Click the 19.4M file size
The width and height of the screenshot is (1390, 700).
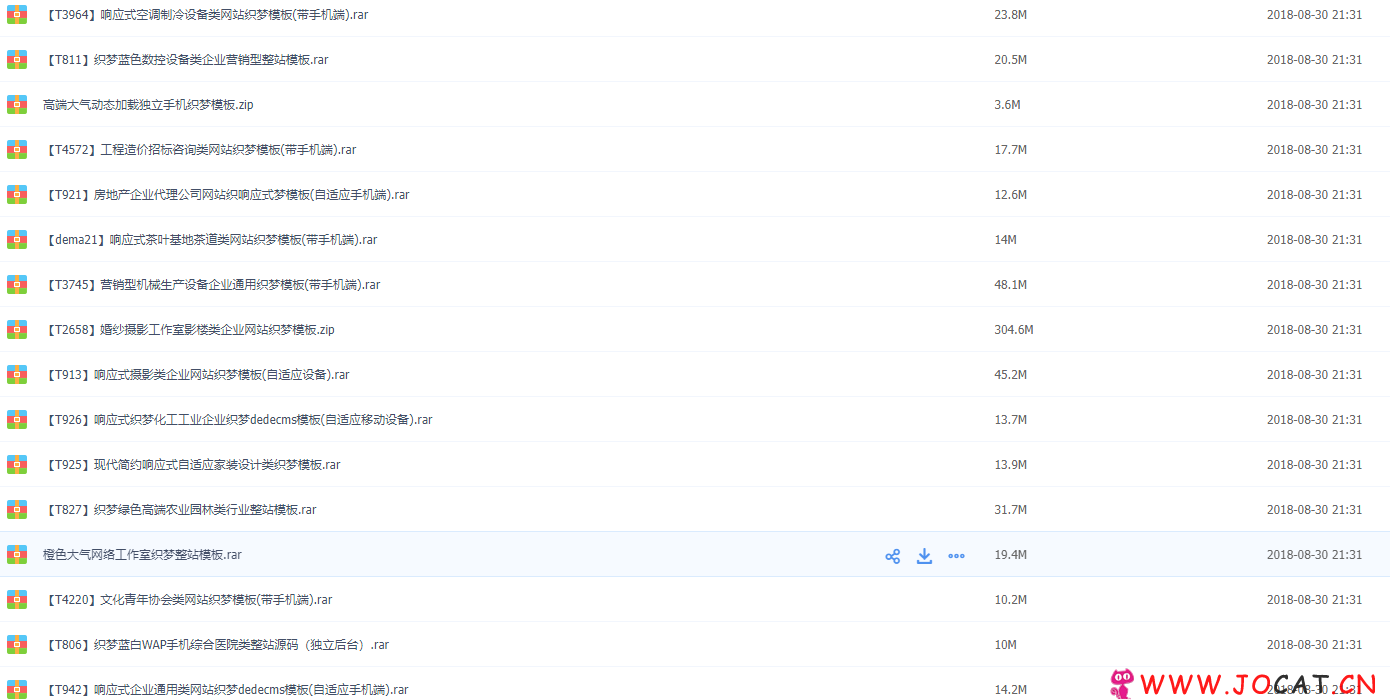(x=1011, y=555)
